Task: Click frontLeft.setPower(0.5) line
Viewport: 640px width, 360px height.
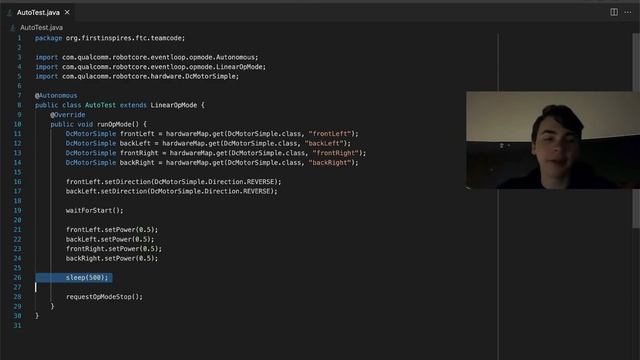Action: 112,229
